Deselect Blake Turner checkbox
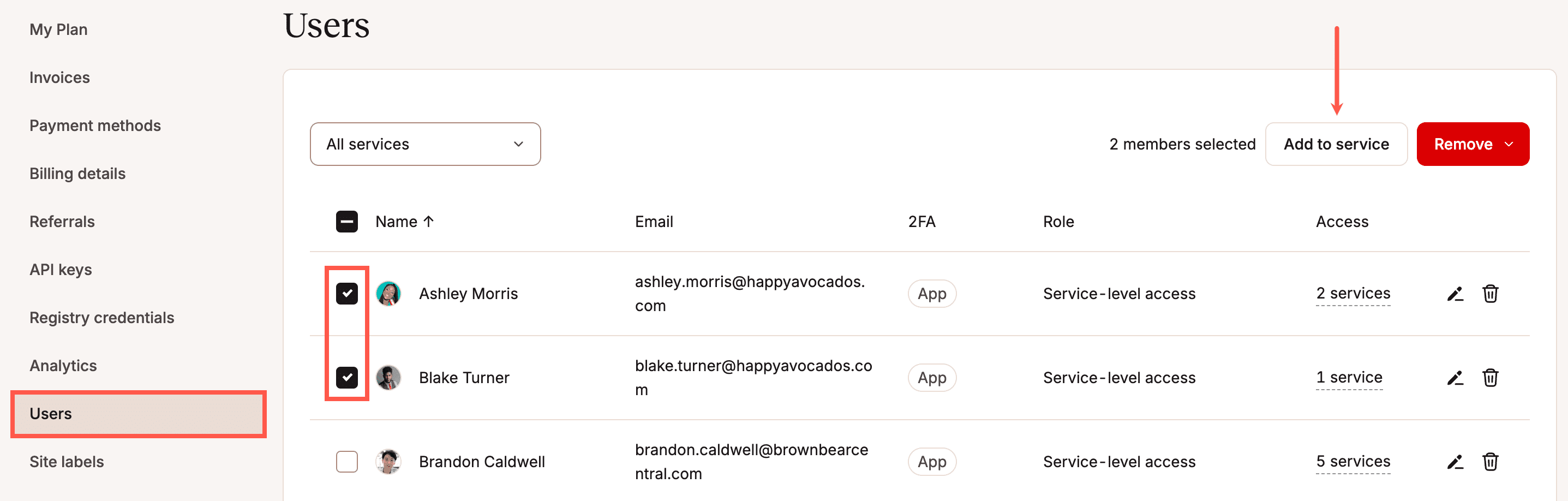The height and width of the screenshot is (501, 1568). tap(347, 378)
